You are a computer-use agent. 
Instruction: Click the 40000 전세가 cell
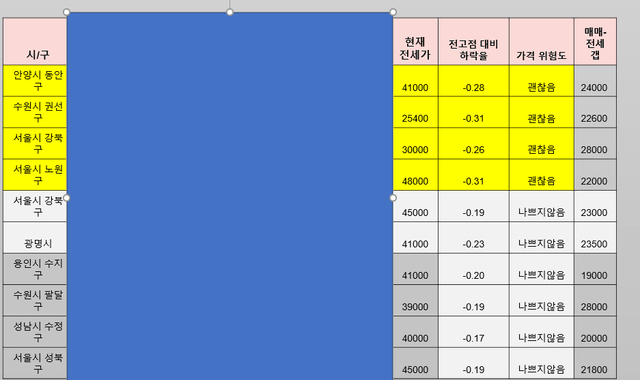pyautogui.click(x=416, y=332)
